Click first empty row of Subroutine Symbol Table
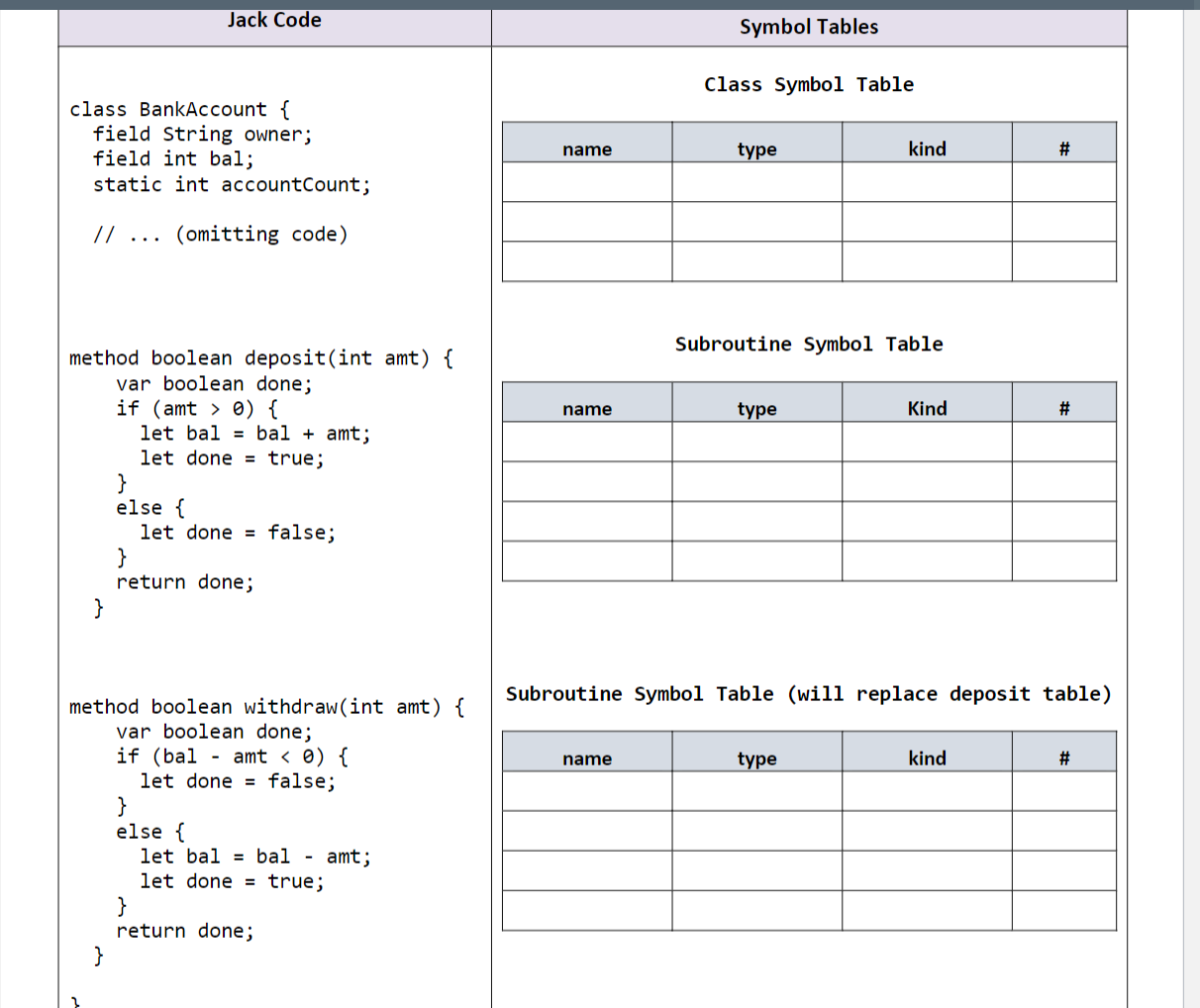1200x1008 pixels. coord(587,441)
